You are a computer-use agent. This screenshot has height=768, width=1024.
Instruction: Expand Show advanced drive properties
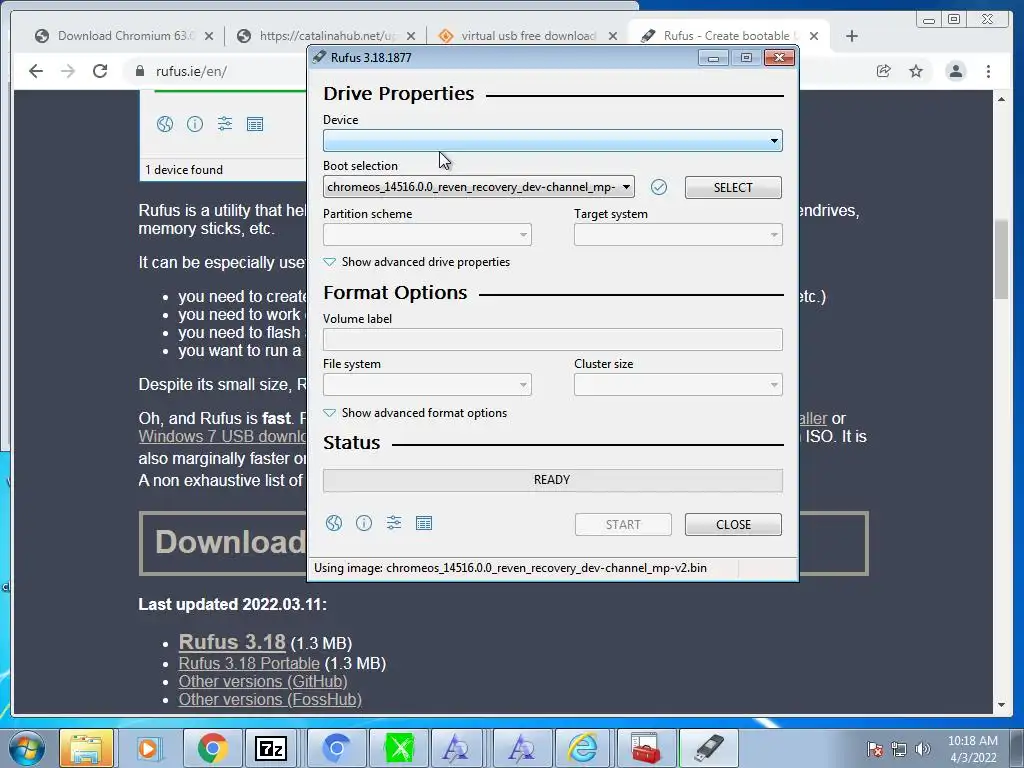(x=417, y=262)
